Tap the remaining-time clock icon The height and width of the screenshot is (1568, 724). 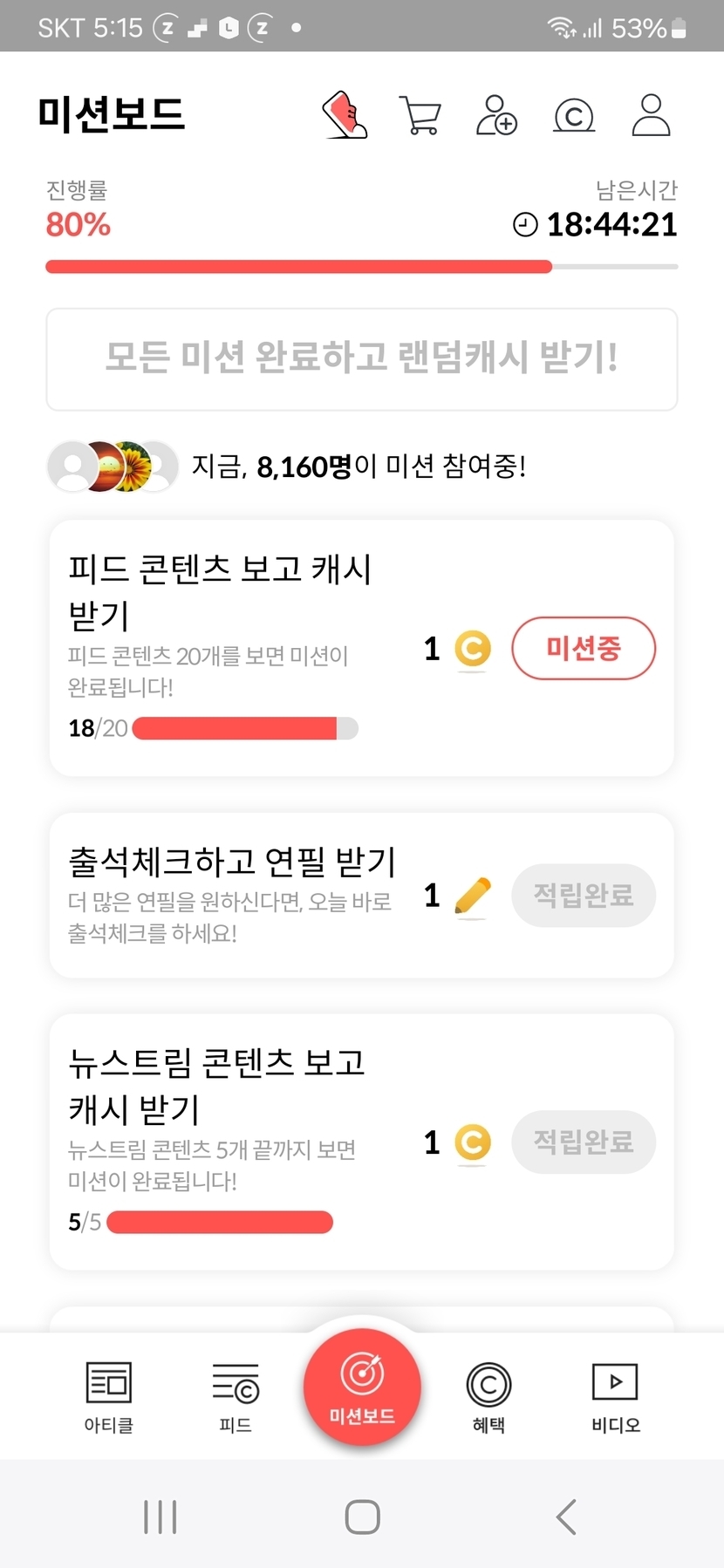[x=525, y=225]
